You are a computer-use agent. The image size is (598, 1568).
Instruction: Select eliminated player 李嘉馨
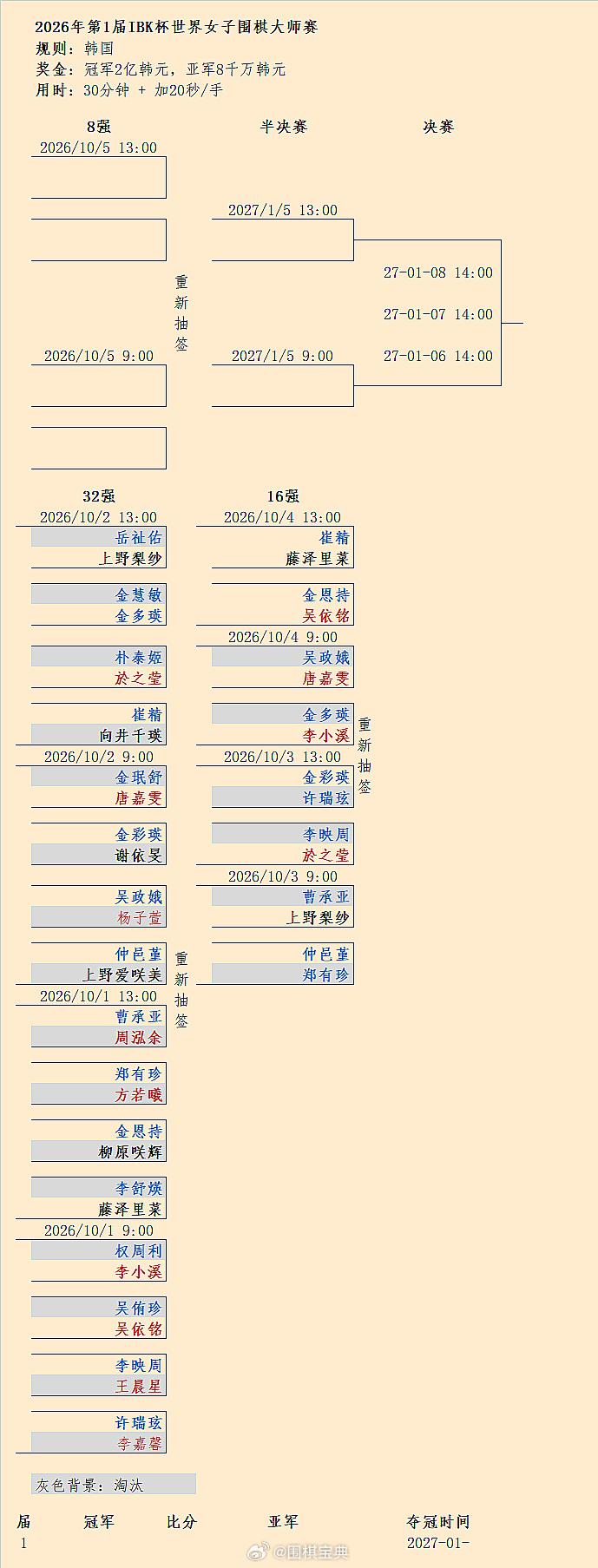[140, 1444]
